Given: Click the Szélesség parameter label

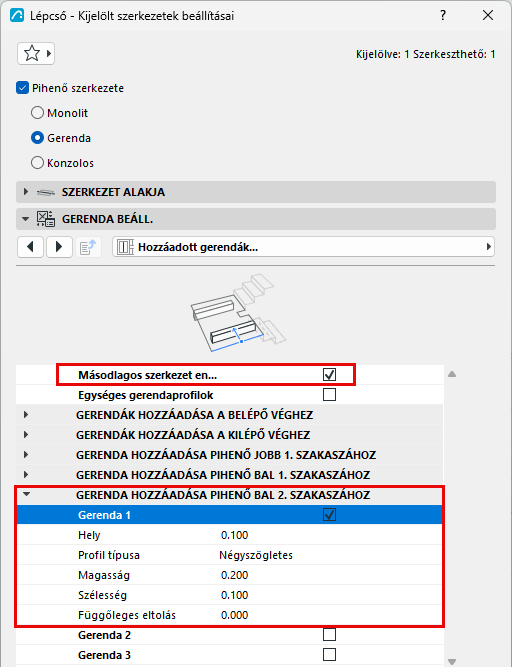Looking at the screenshot, I should tap(102, 595).
